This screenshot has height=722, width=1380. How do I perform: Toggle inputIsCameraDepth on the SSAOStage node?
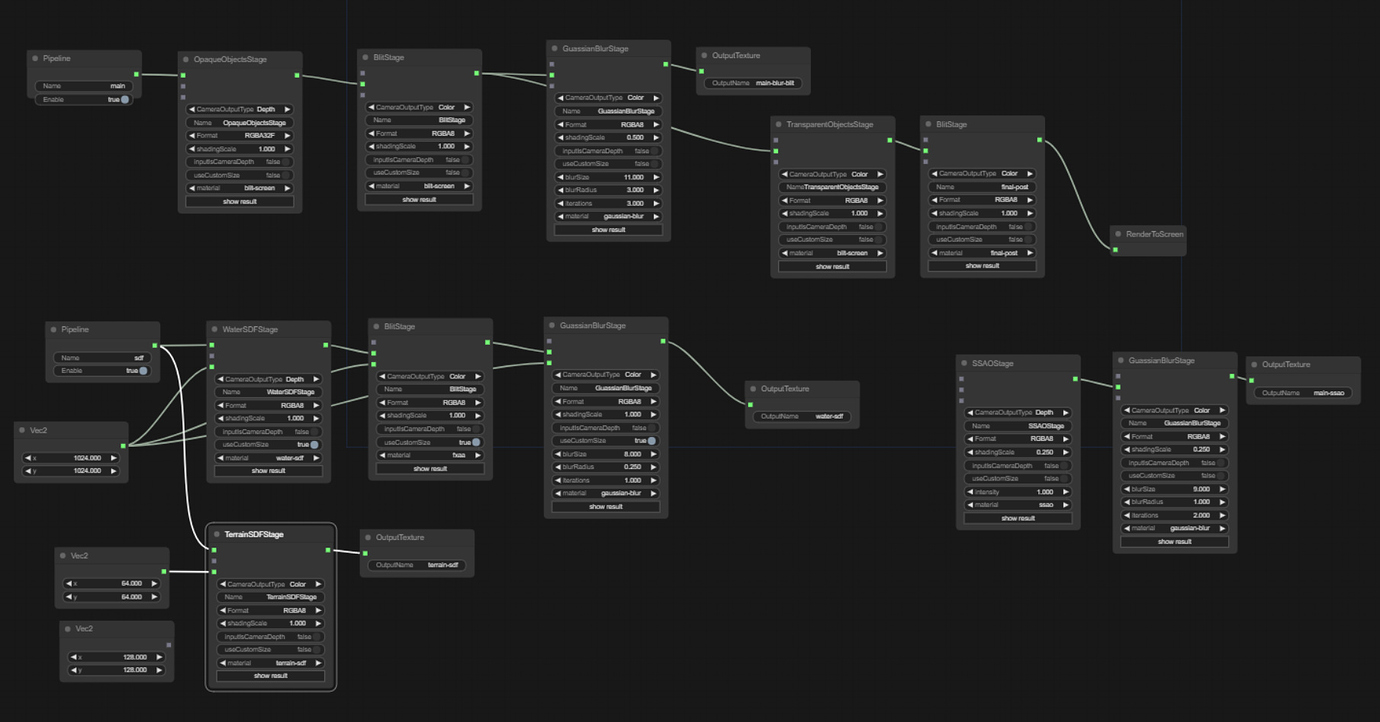(1063, 465)
